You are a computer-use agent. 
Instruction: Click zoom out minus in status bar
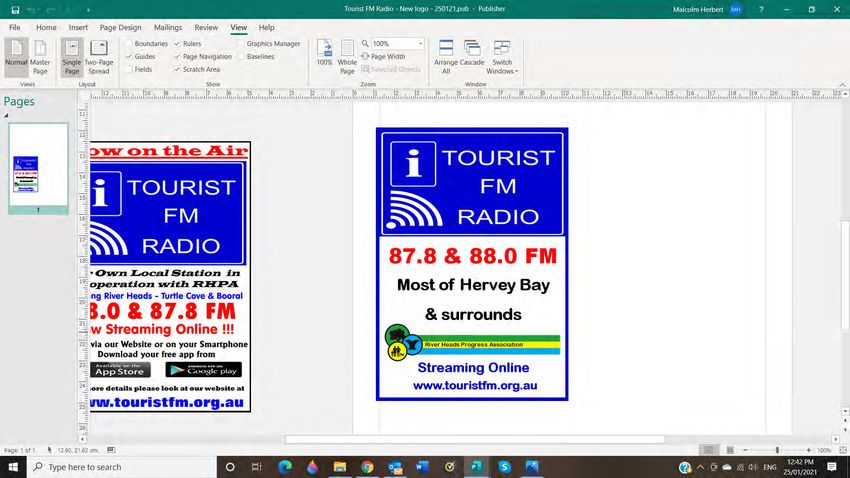[745, 450]
